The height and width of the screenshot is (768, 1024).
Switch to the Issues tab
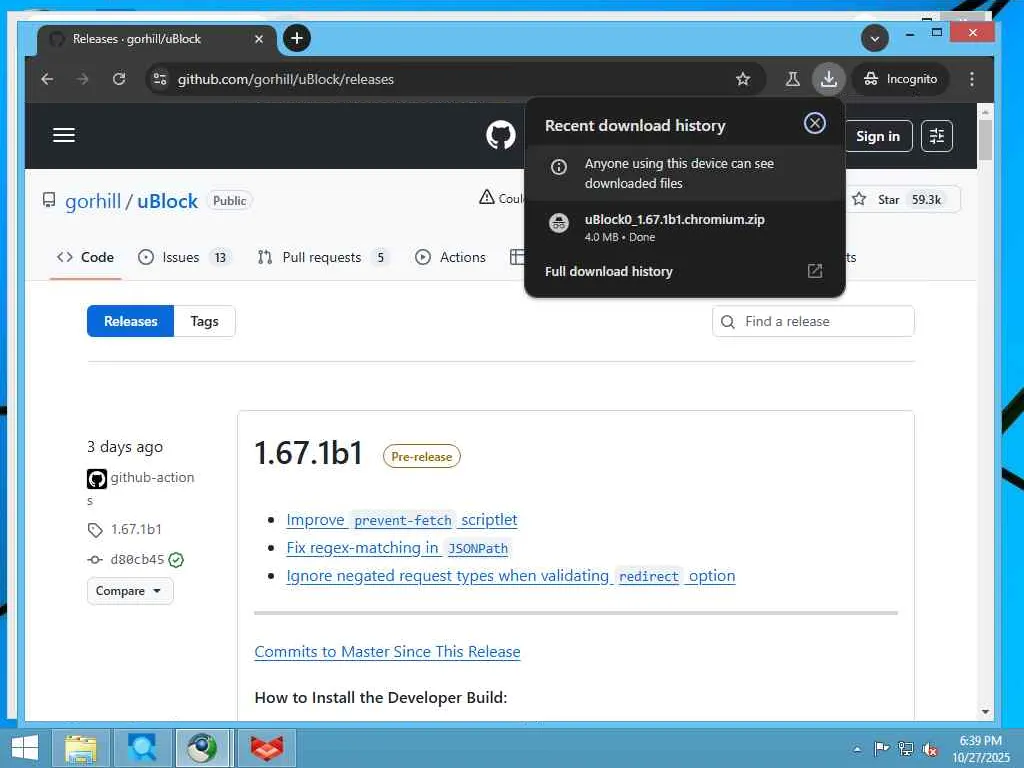pos(185,257)
